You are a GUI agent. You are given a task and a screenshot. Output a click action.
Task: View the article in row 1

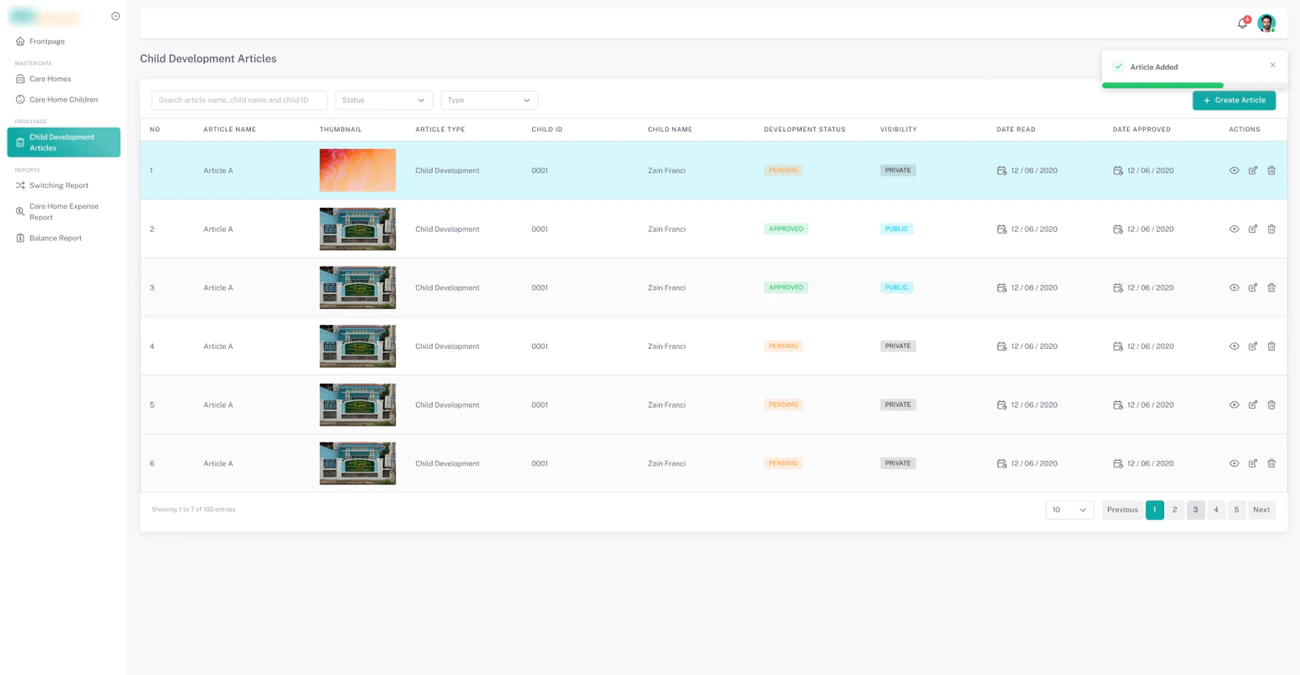[1234, 171]
